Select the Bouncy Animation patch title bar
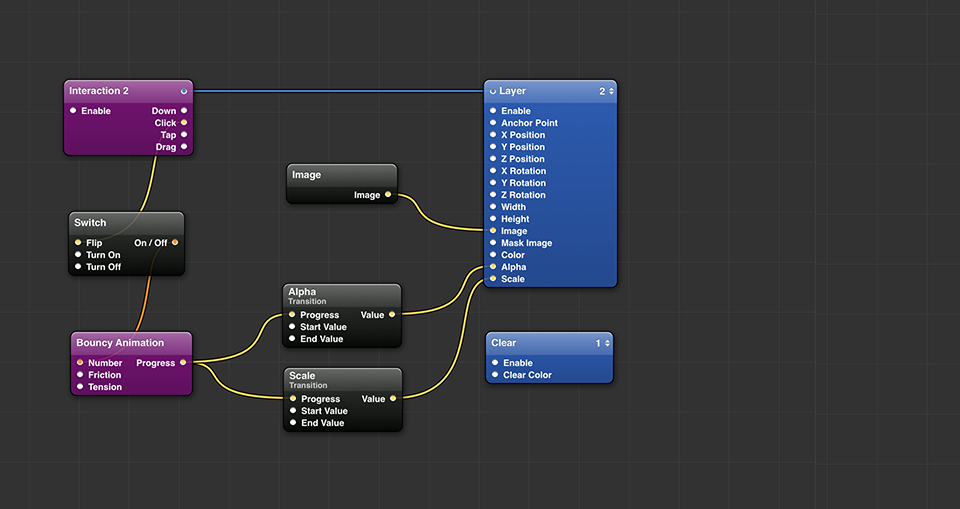Screen dimensions: 960x509 (x=120, y=343)
